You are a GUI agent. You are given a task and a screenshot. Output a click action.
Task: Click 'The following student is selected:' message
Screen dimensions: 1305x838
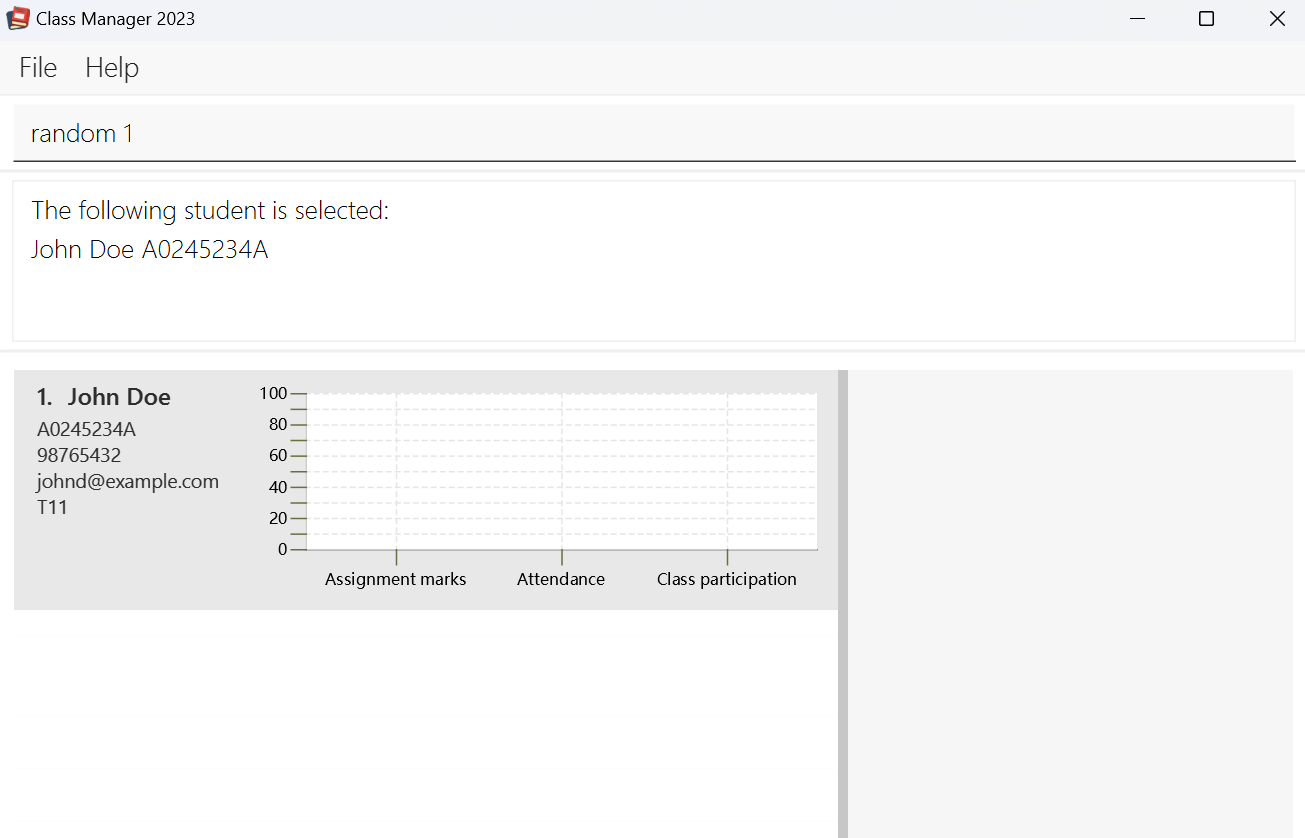[210, 211]
